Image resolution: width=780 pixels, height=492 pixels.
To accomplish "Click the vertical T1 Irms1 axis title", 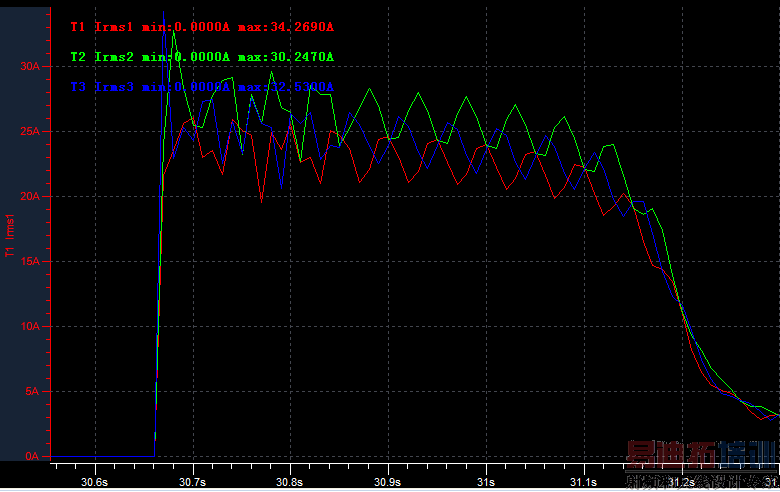I will [x=9, y=236].
